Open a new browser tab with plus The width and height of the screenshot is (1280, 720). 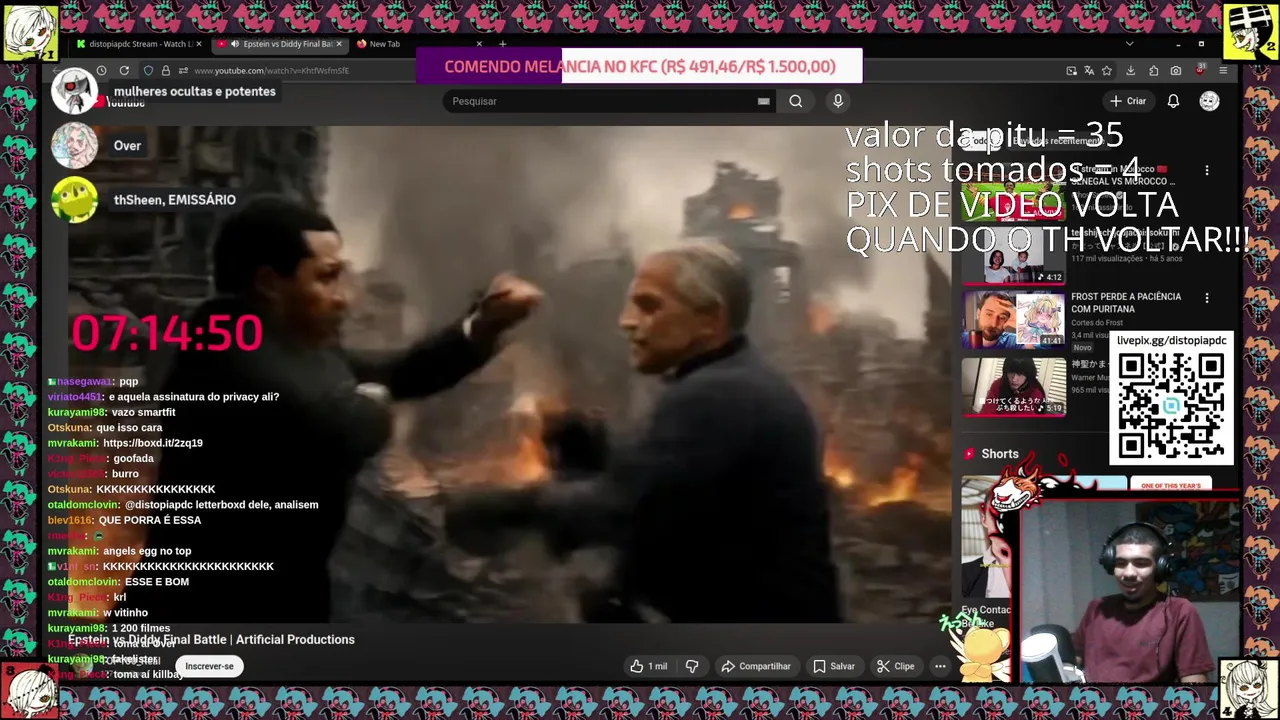point(502,44)
